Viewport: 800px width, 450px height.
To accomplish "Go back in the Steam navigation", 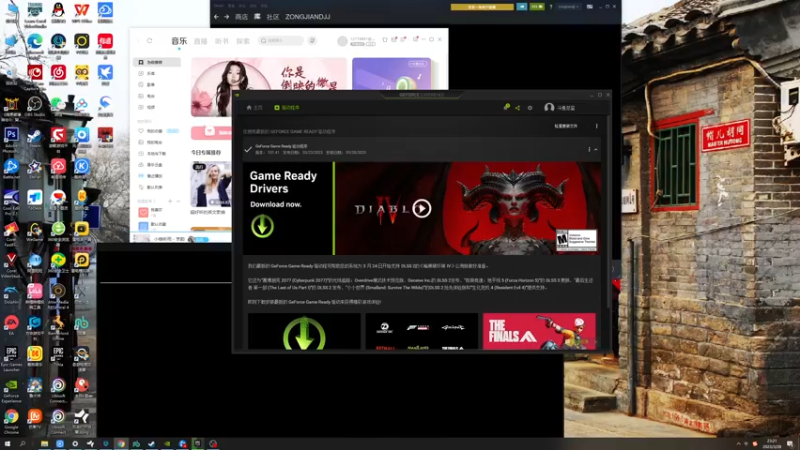I will coord(216,17).
